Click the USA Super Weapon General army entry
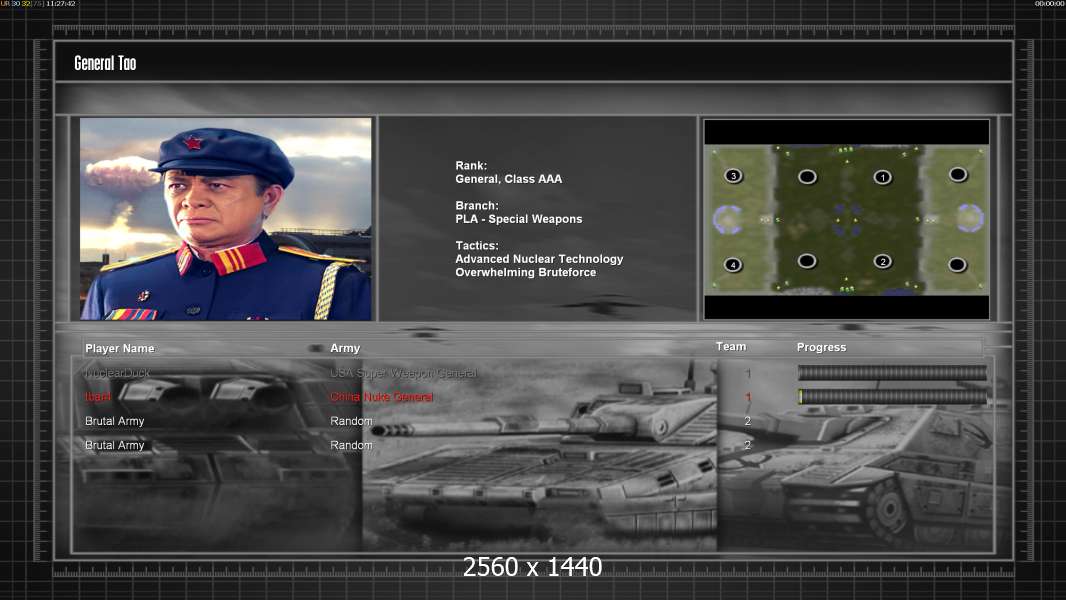The image size is (1066, 600). click(x=403, y=373)
